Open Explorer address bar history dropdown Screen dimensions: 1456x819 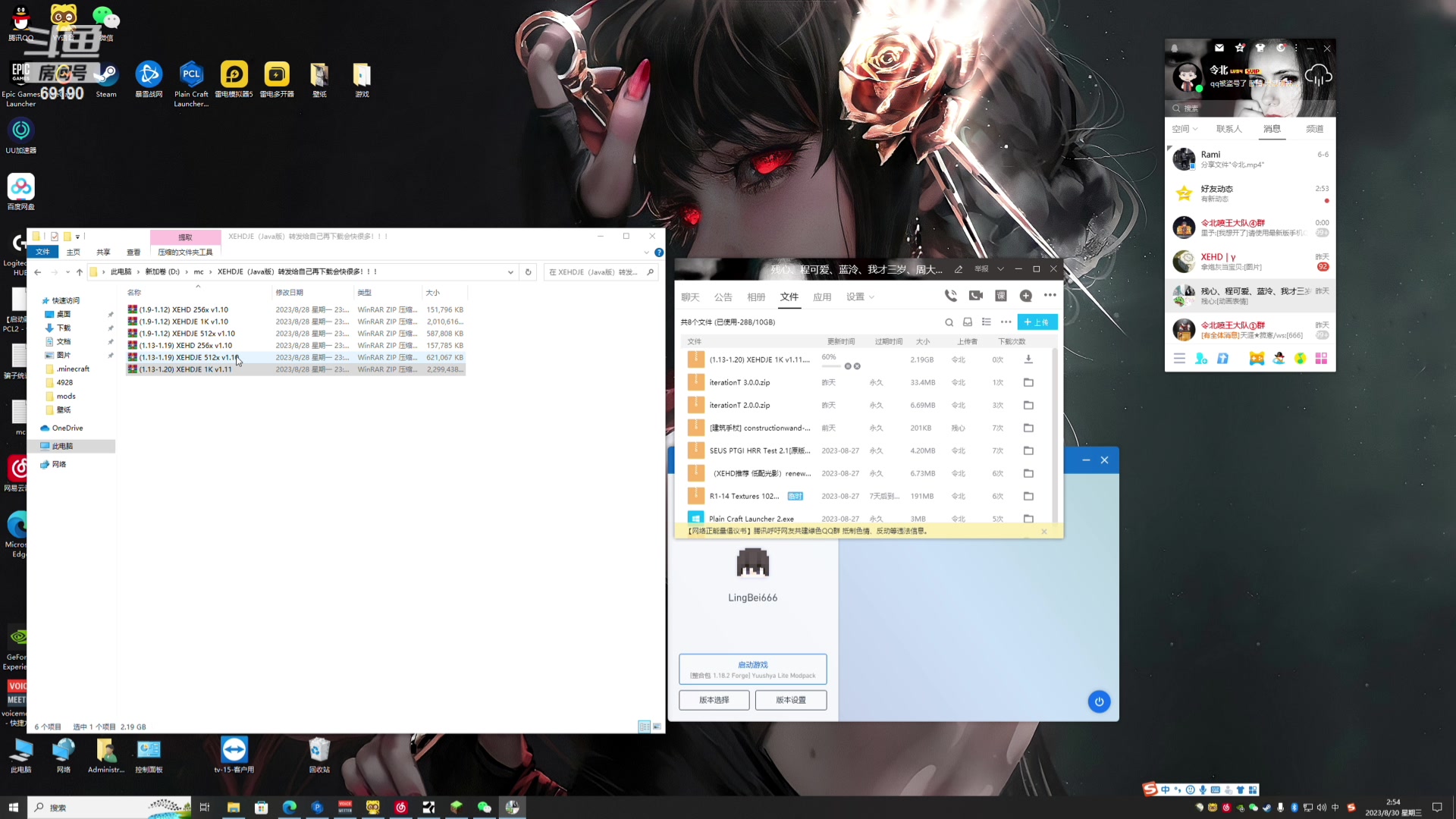click(510, 272)
